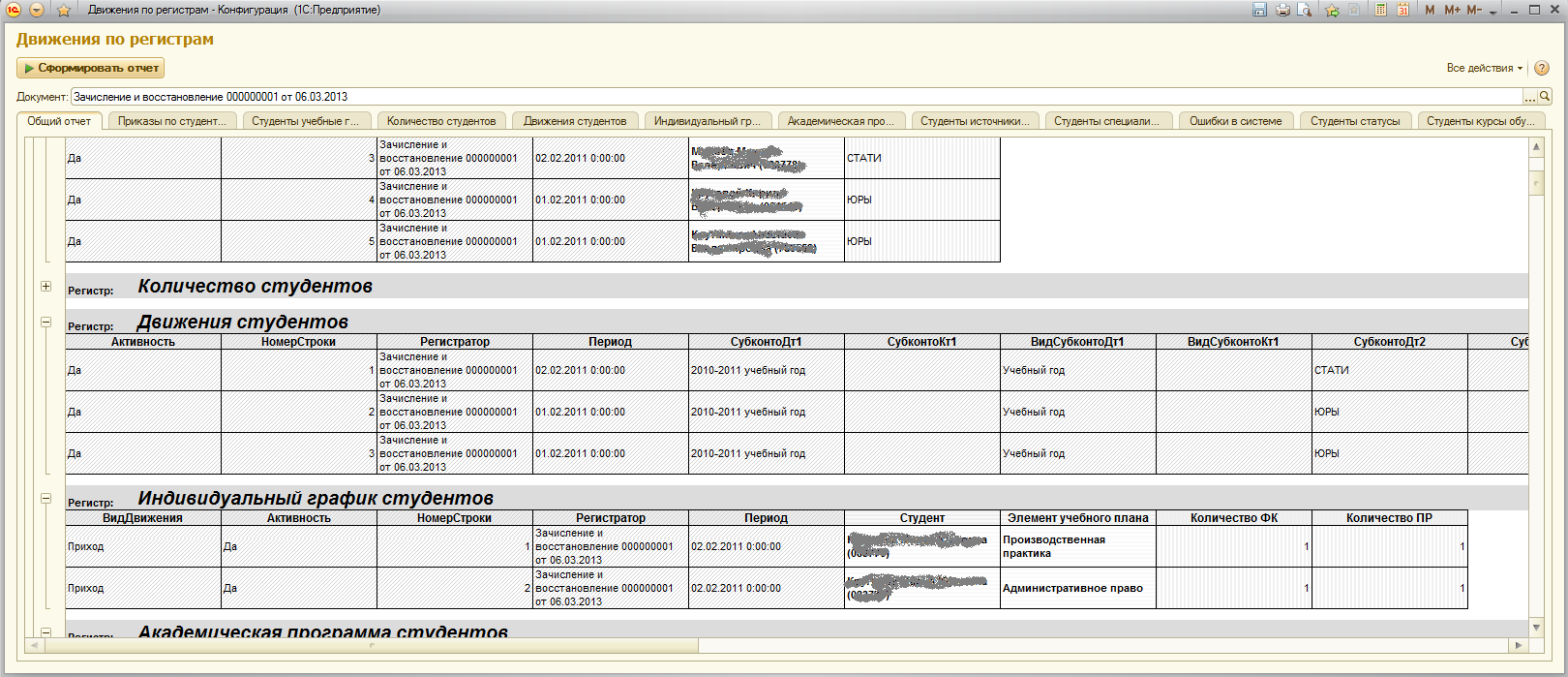Click the ellipsis button in Документ field
1568x677 pixels.
[1530, 97]
